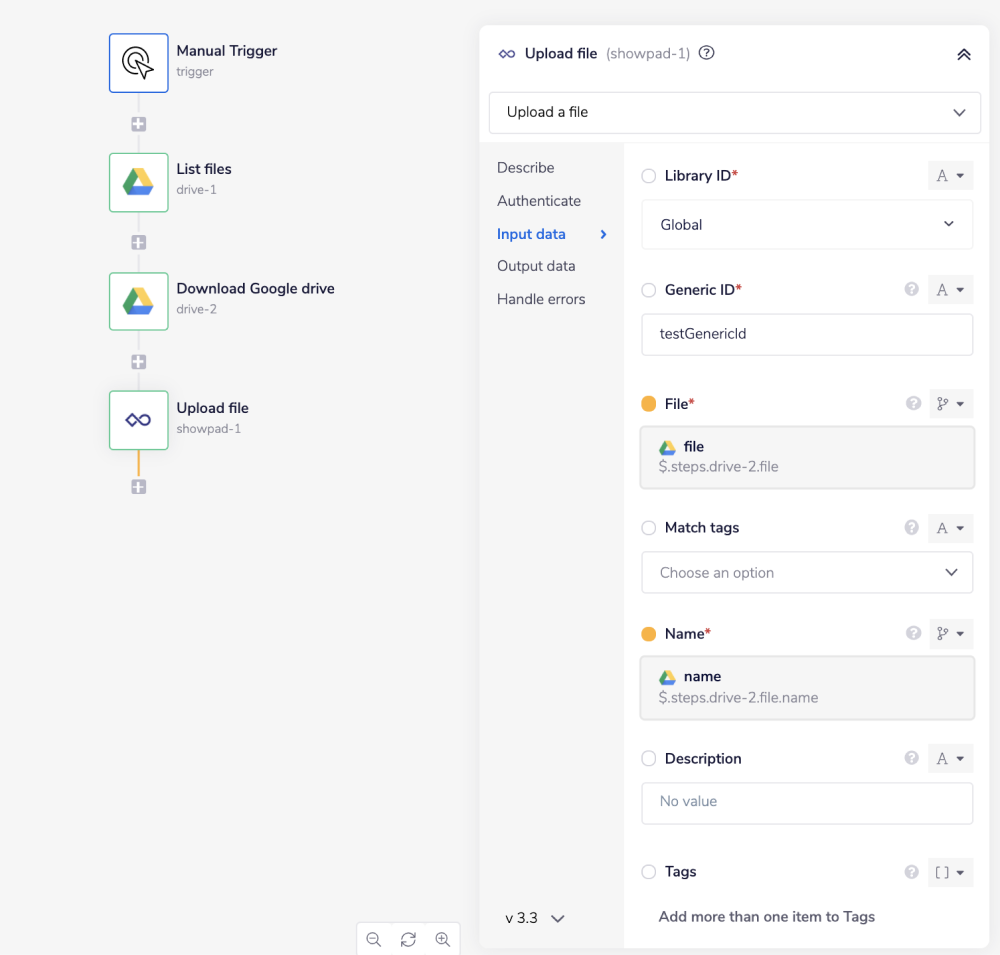Enable the Description field radio circle
This screenshot has height=955, width=1000.
point(649,759)
